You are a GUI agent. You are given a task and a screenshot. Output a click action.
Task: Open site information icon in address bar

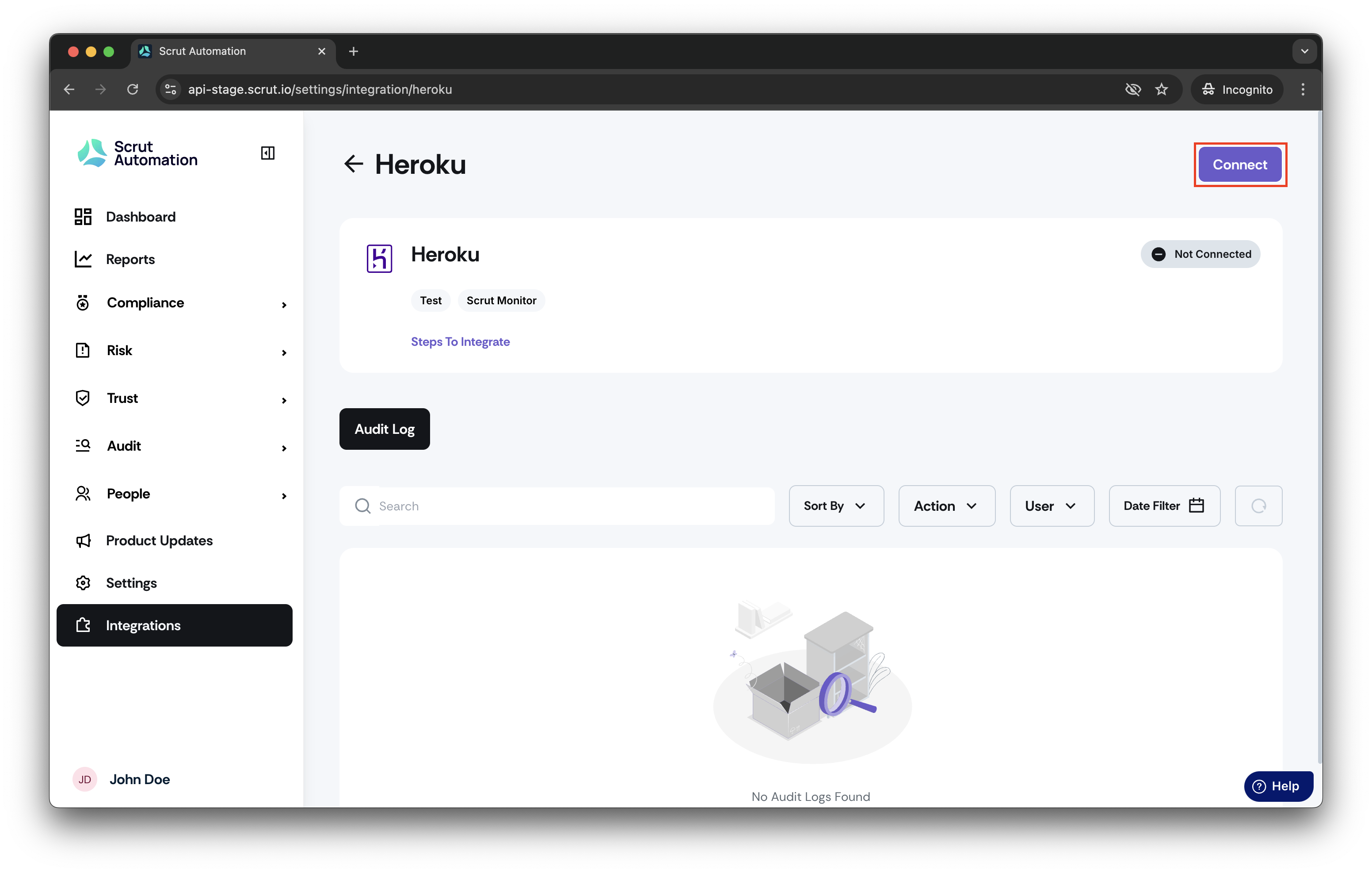[x=170, y=89]
